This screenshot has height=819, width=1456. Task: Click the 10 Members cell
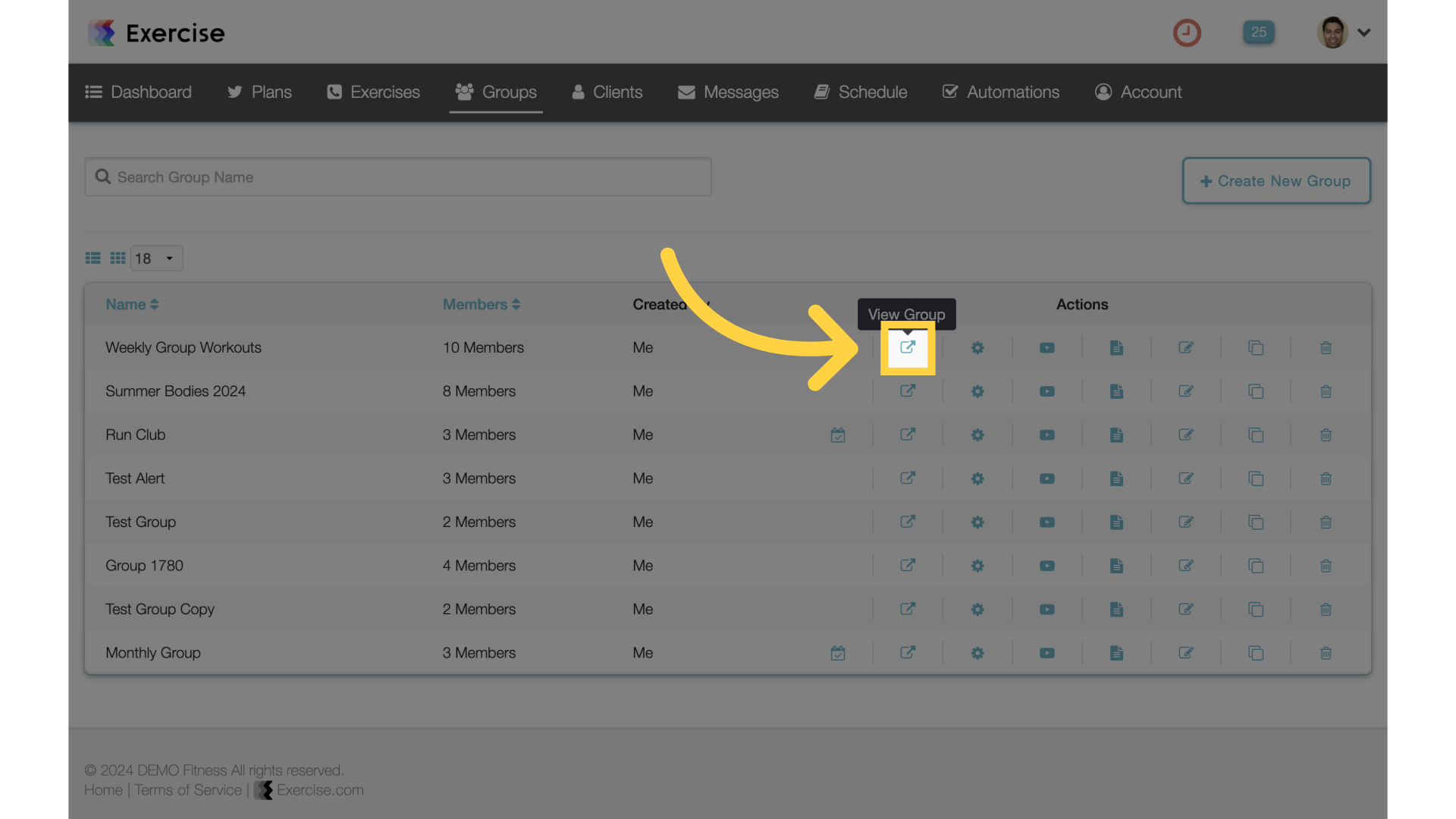click(x=483, y=348)
